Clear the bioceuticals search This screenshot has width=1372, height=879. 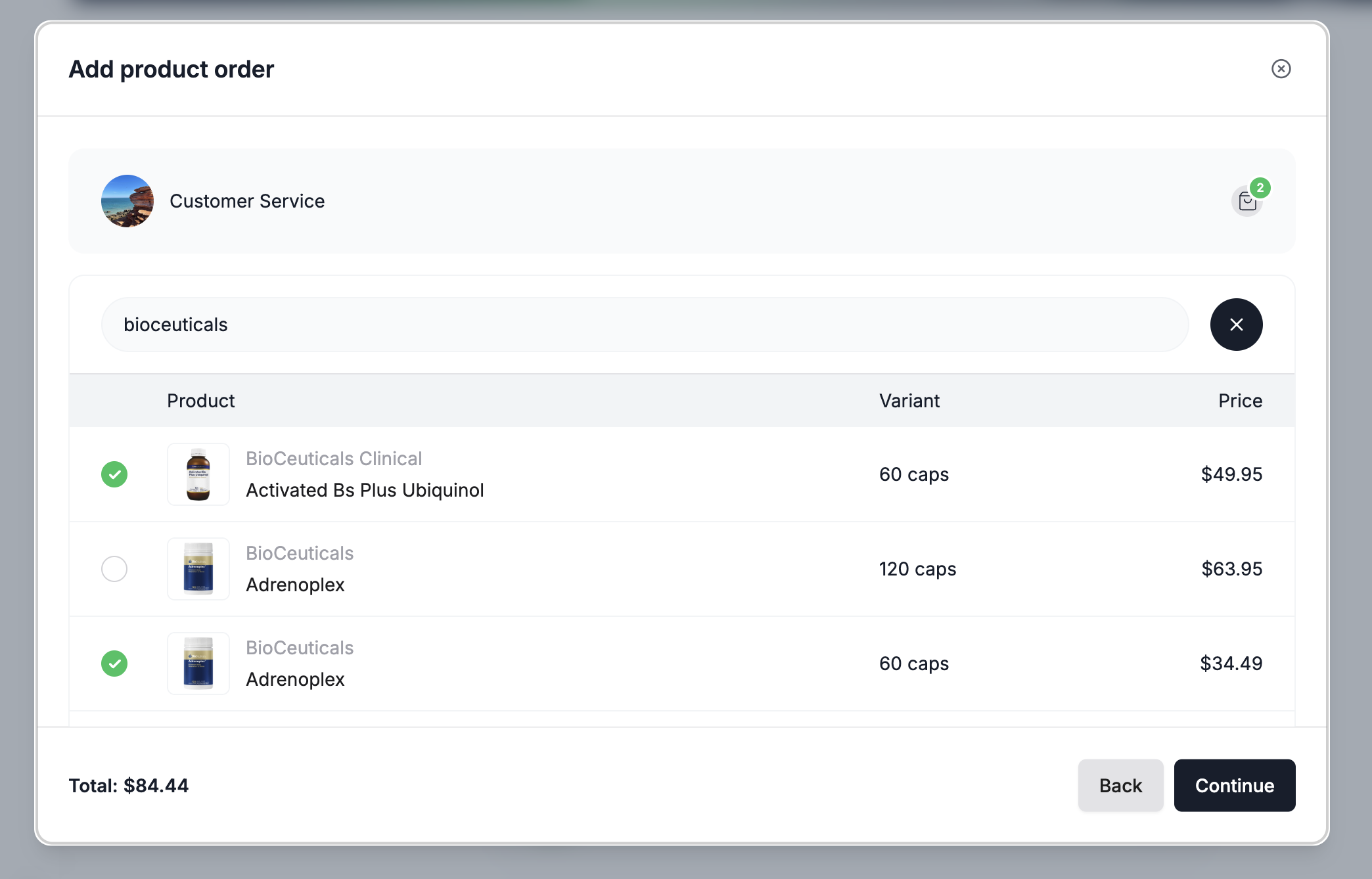pos(1236,325)
